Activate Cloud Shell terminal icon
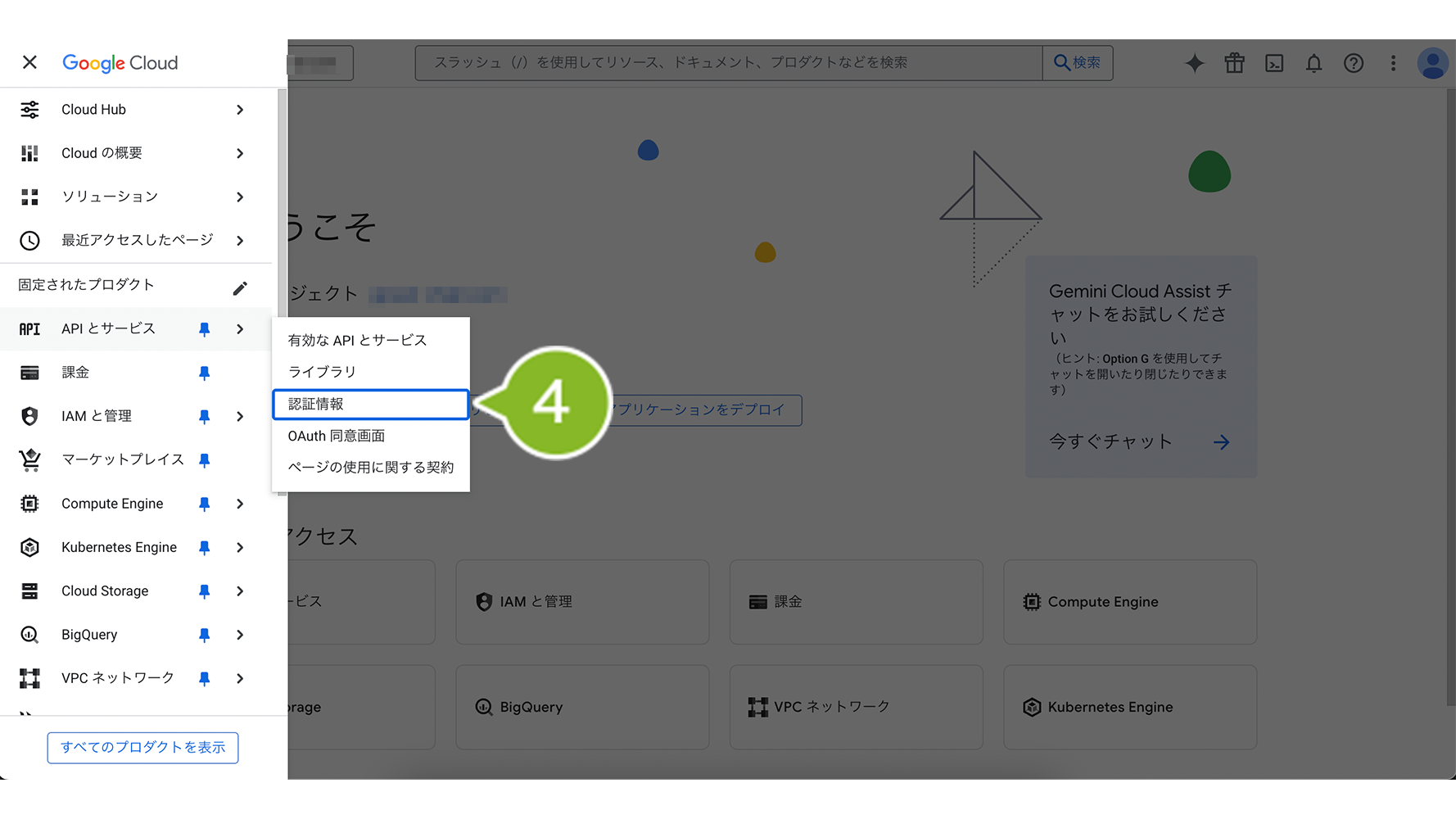Image resolution: width=1456 pixels, height=819 pixels. point(1274,63)
